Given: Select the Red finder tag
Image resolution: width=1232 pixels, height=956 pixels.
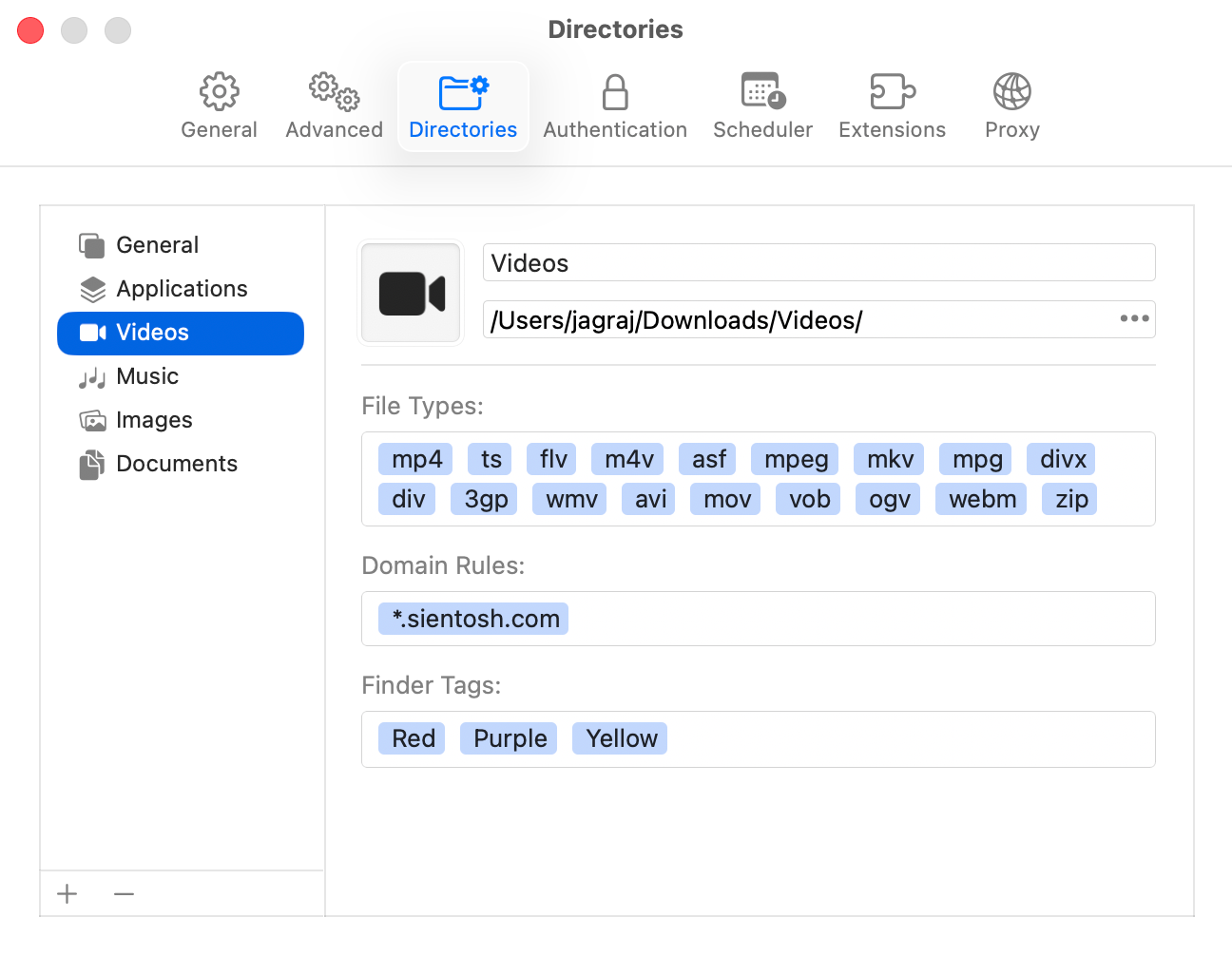Looking at the screenshot, I should tap(411, 738).
